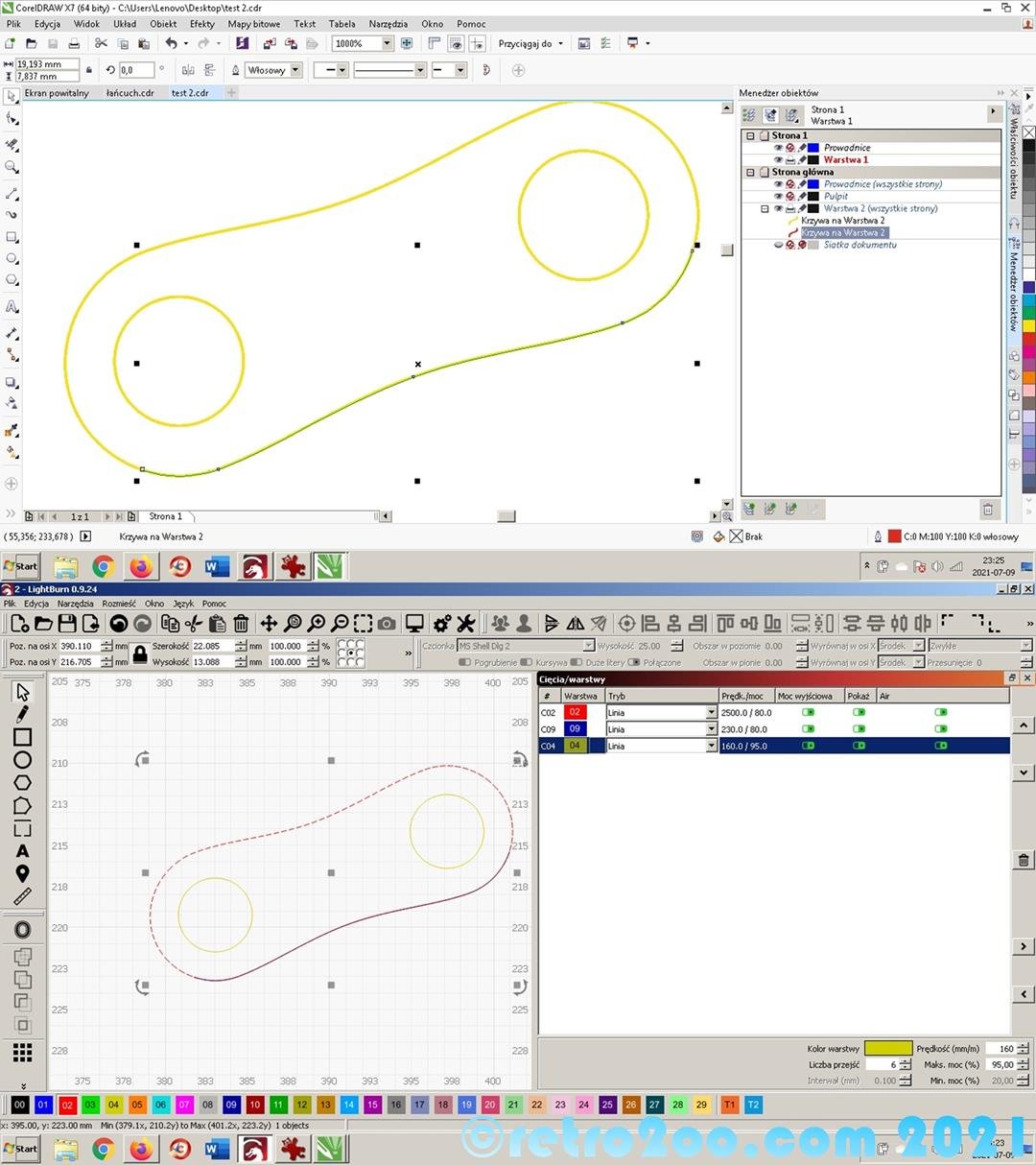Viewport: 1036px width, 1165px height.
Task: Click the grid array tool in LightBurn
Action: [22, 1053]
